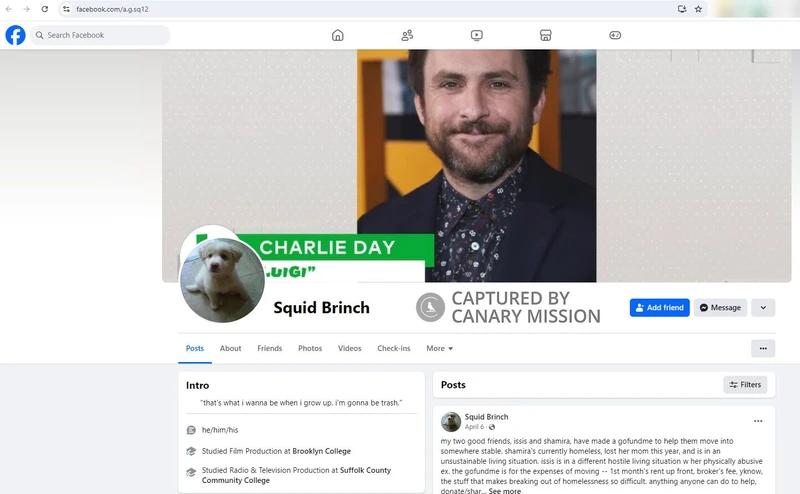The image size is (800, 494).
Task: Open the Home feed icon
Action: tap(338, 35)
